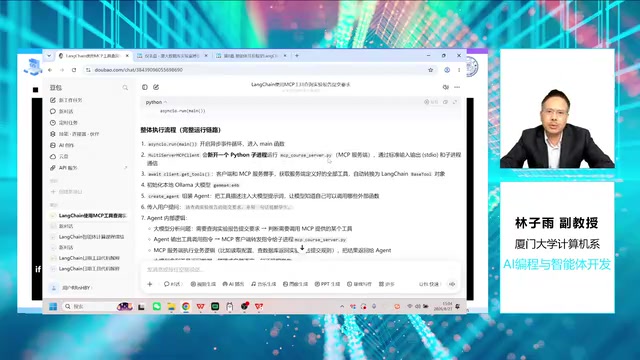Open API 服务 in the sidebar
The height and width of the screenshot is (360, 640).
point(64,168)
